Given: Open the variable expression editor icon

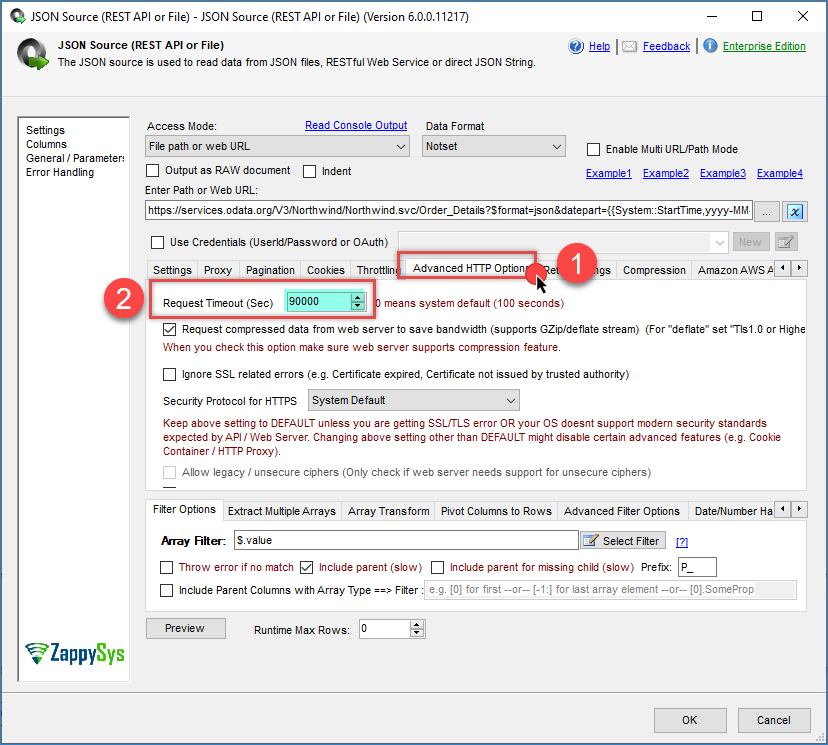Looking at the screenshot, I should pos(796,211).
